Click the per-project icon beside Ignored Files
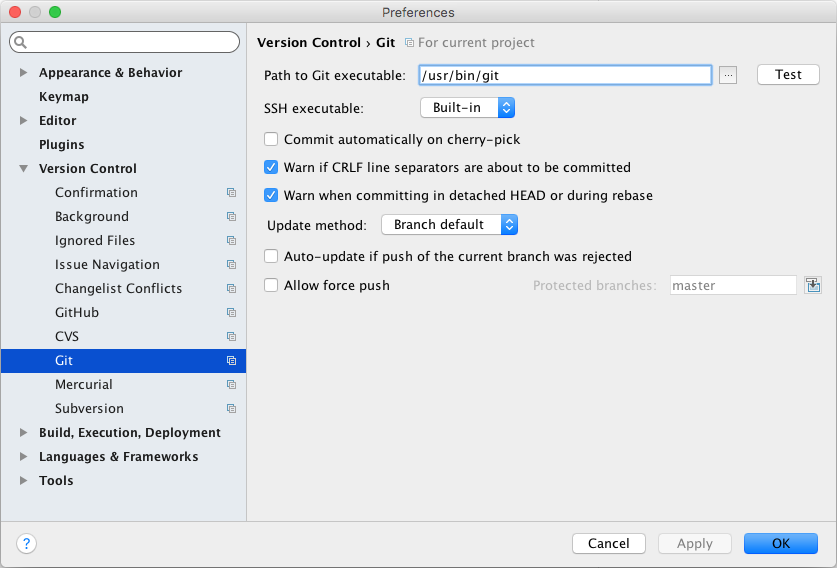This screenshot has height=568, width=837. pos(231,241)
